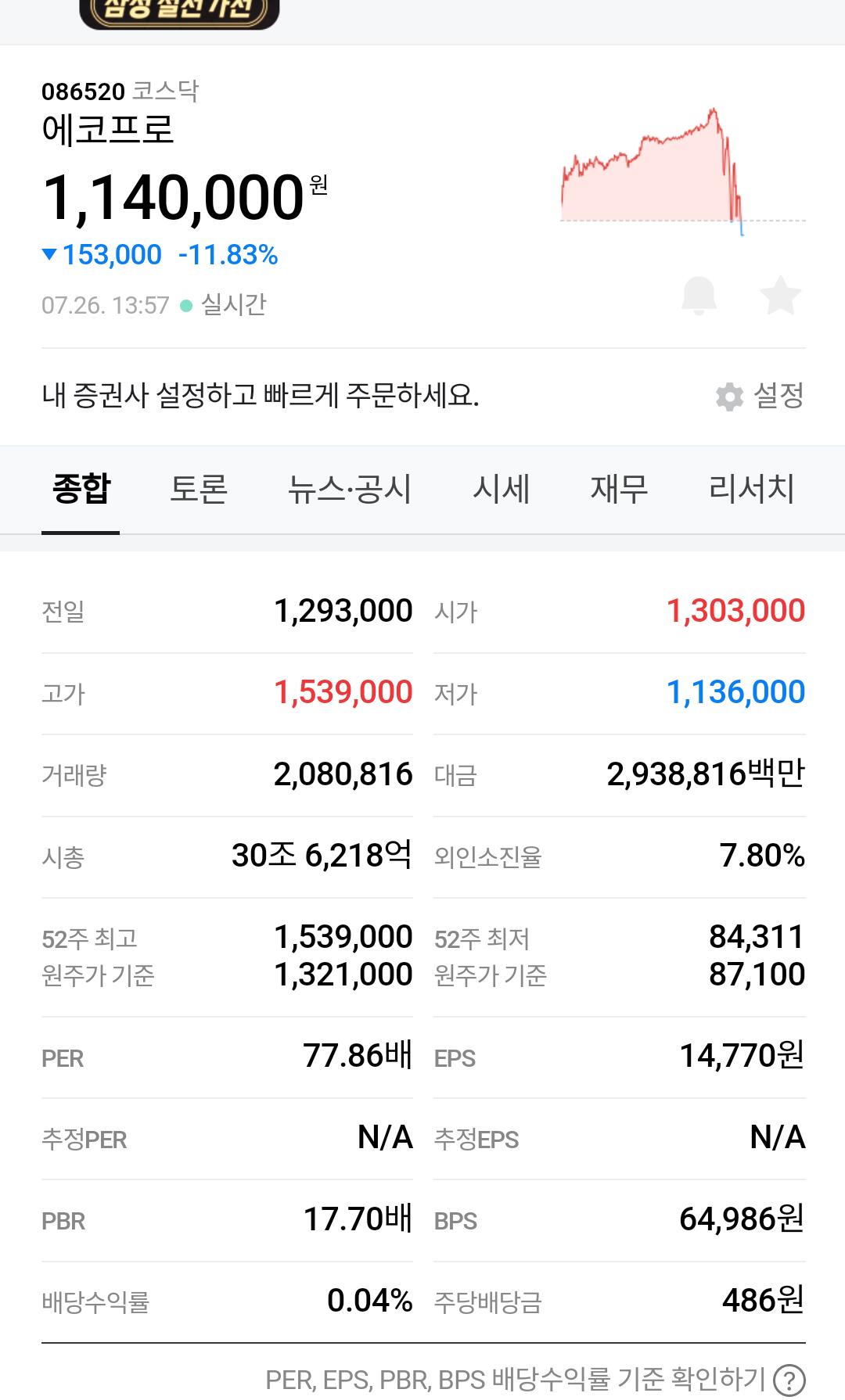This screenshot has height=1400, width=845.
Task: Switch to the 토론 tab
Action: click(199, 490)
